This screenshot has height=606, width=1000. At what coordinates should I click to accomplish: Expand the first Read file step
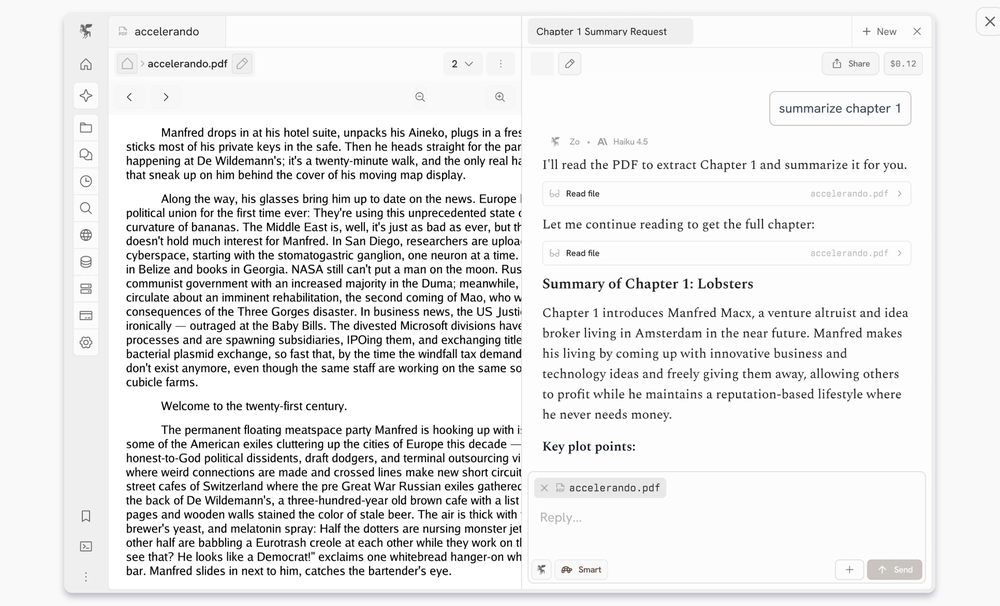click(x=724, y=193)
